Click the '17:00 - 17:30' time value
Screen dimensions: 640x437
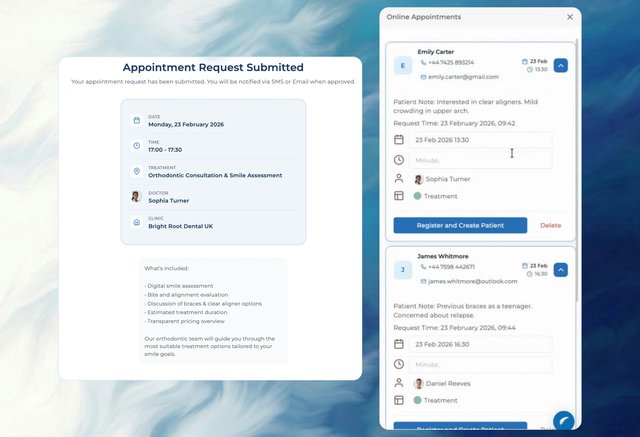point(165,150)
